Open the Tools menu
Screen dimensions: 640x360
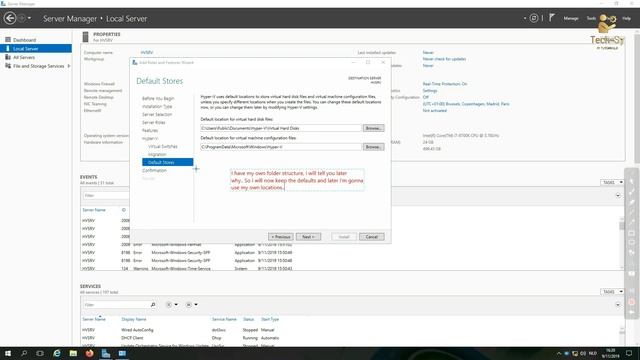click(x=591, y=18)
